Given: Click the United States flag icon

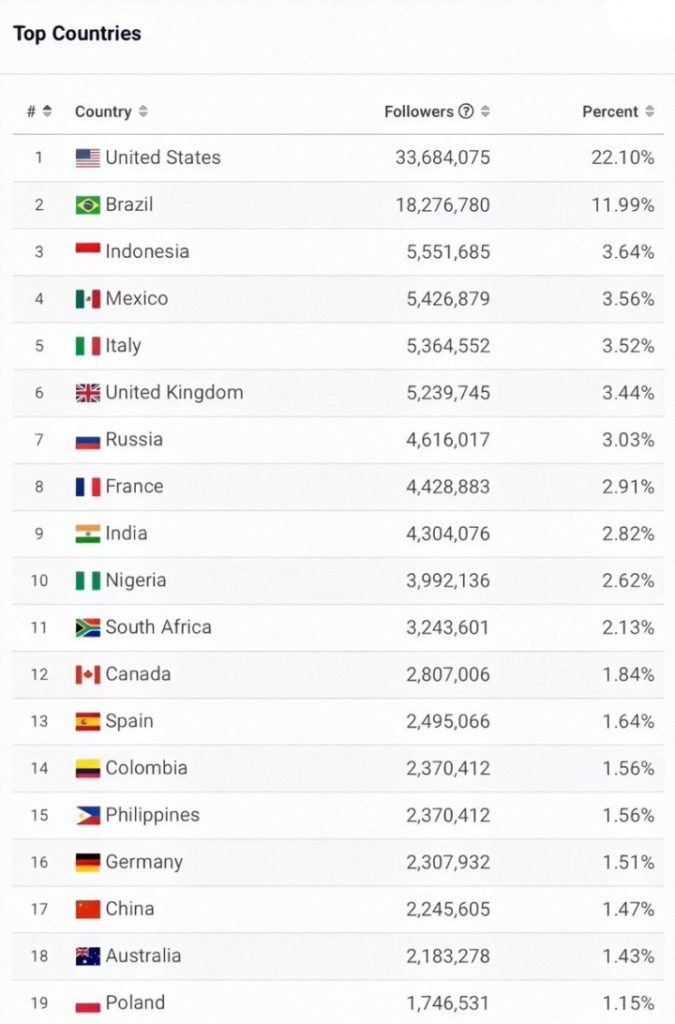Looking at the screenshot, I should [x=87, y=158].
